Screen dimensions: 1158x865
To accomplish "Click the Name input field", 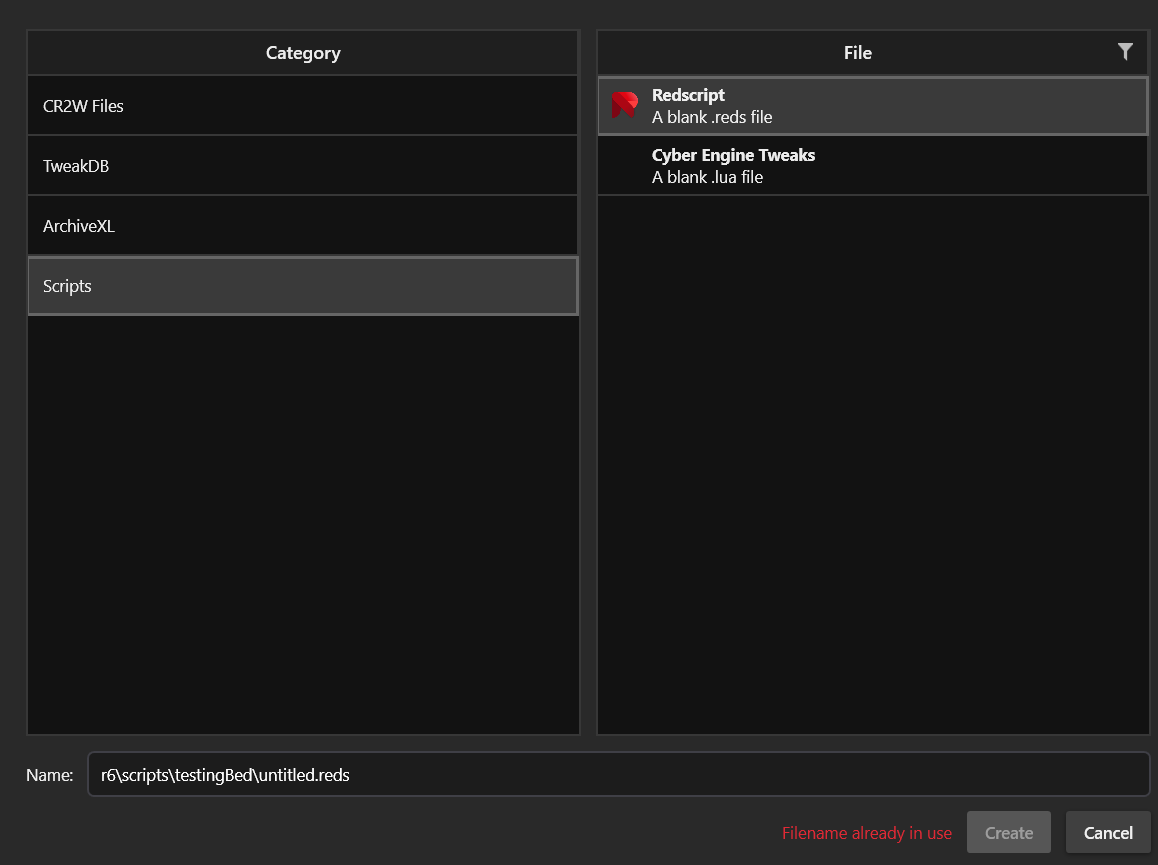I will (619, 774).
